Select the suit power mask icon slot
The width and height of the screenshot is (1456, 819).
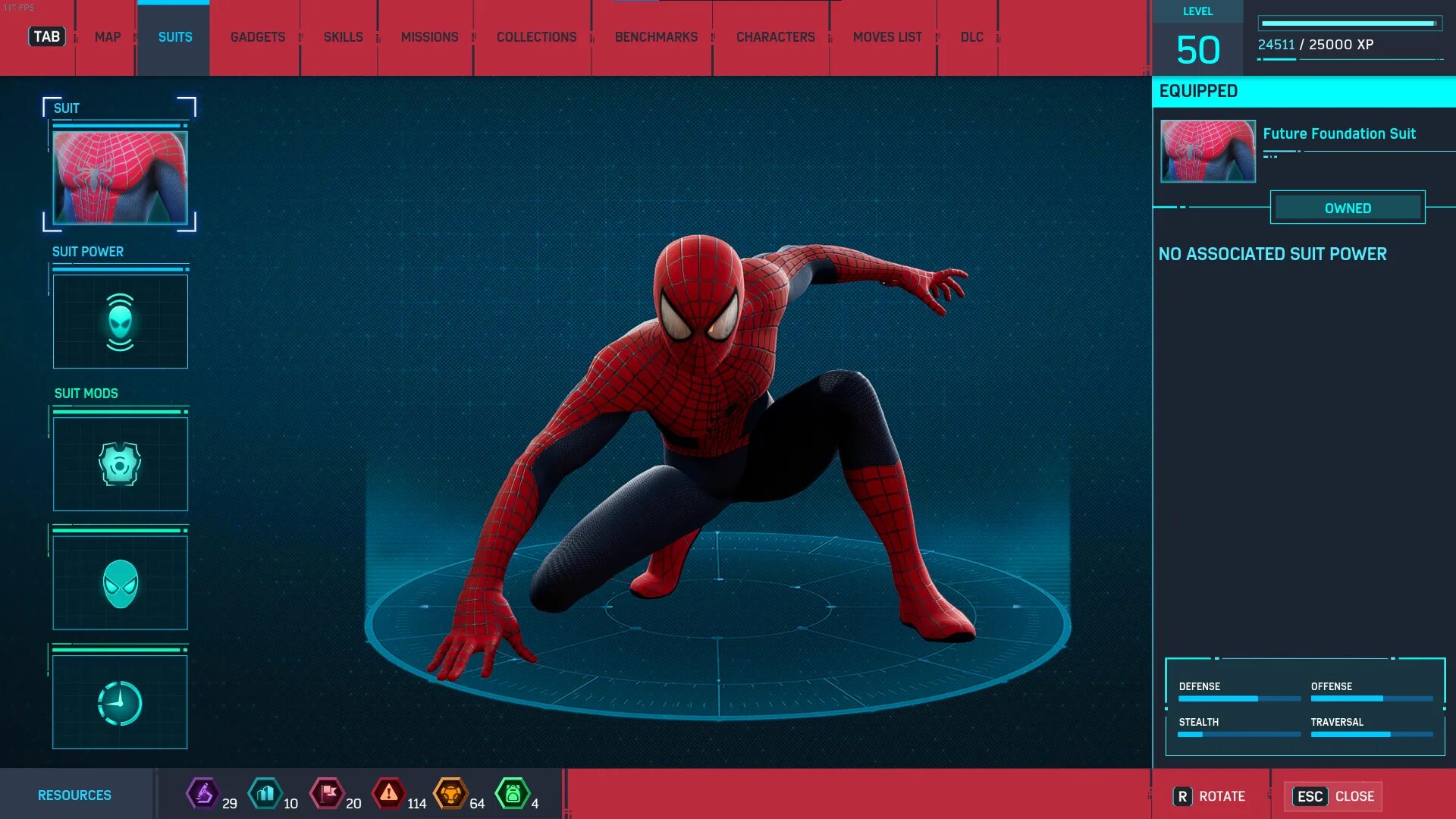120,322
